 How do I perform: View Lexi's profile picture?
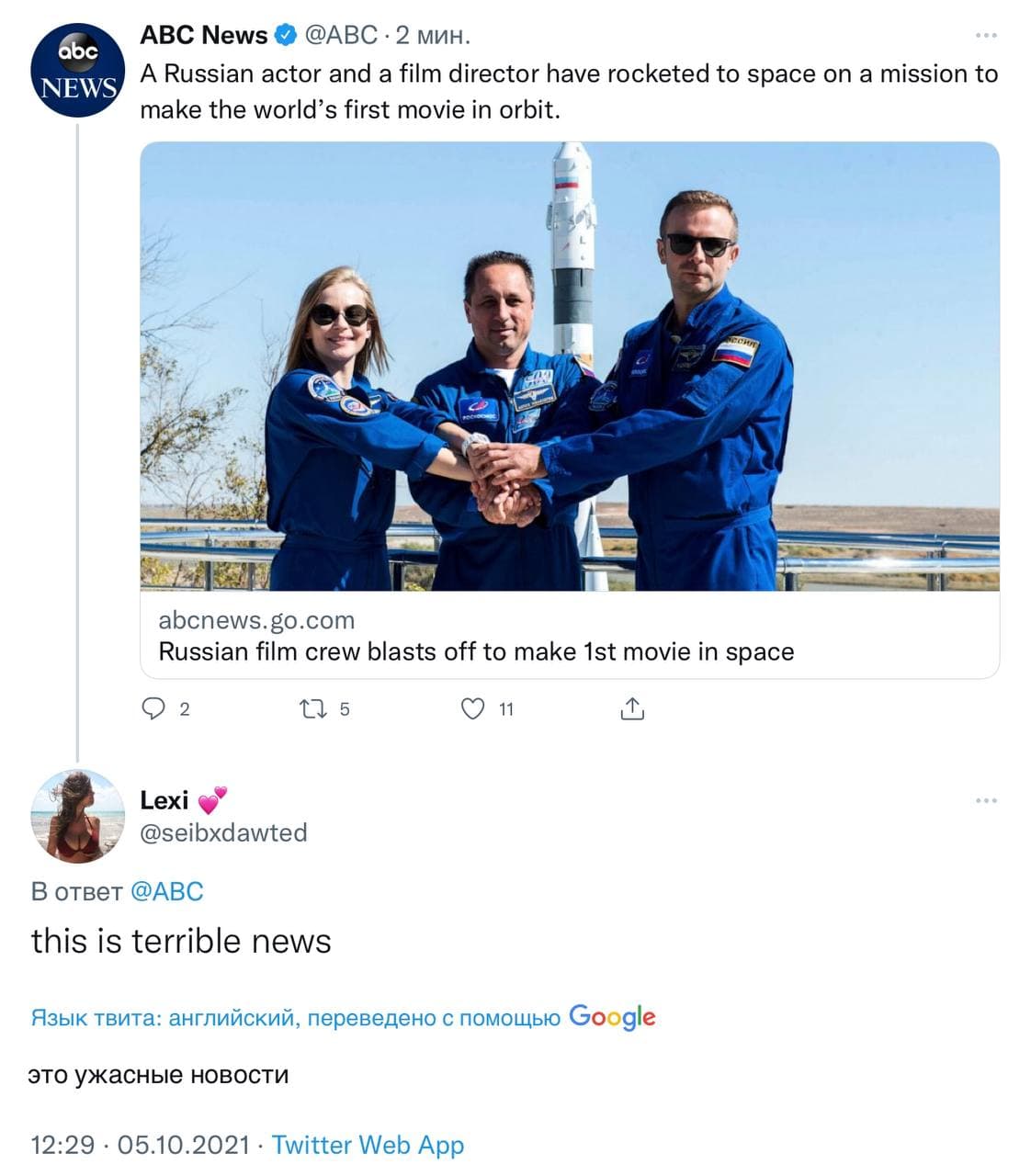pos(77,816)
